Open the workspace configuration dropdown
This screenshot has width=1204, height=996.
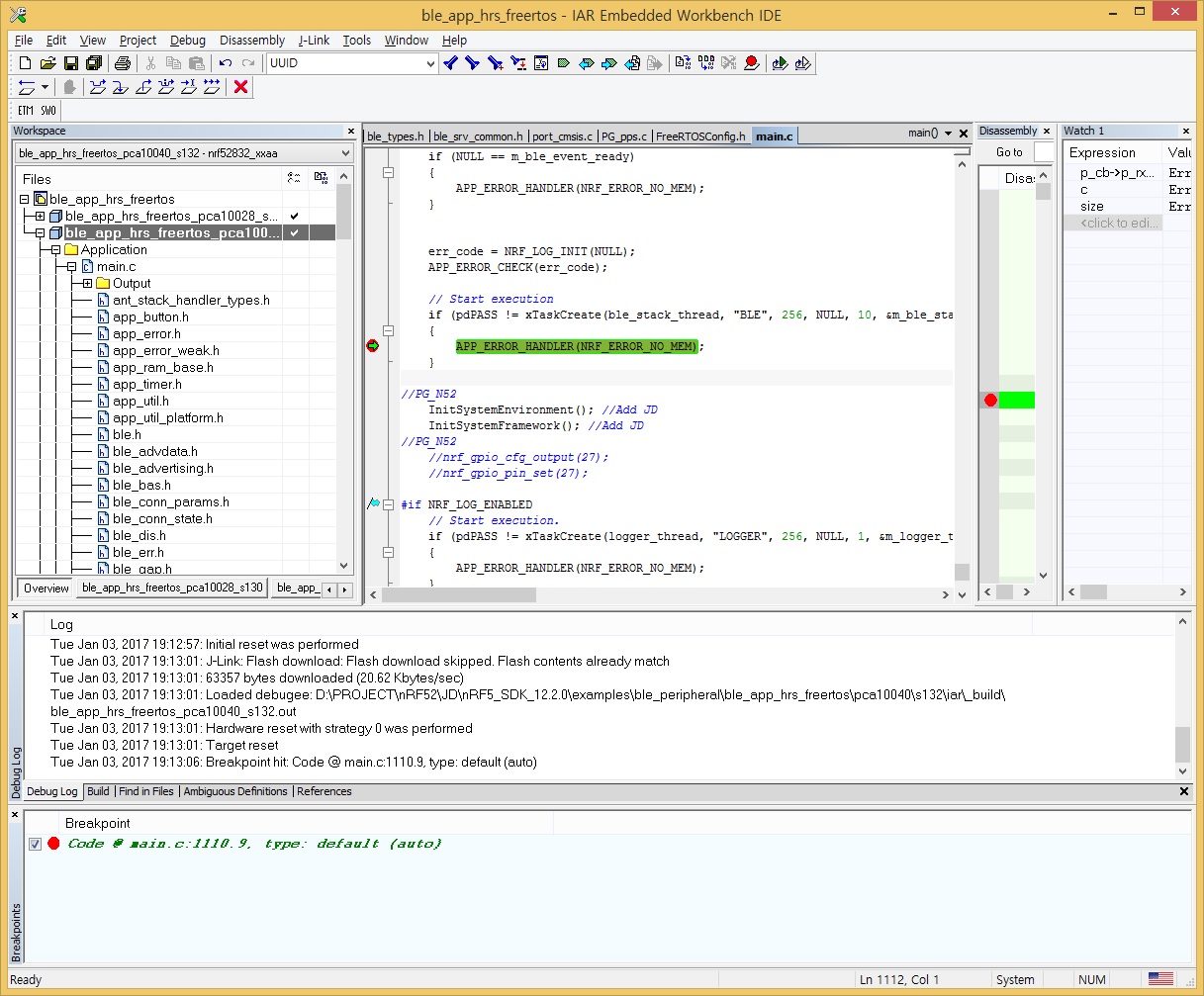344,153
